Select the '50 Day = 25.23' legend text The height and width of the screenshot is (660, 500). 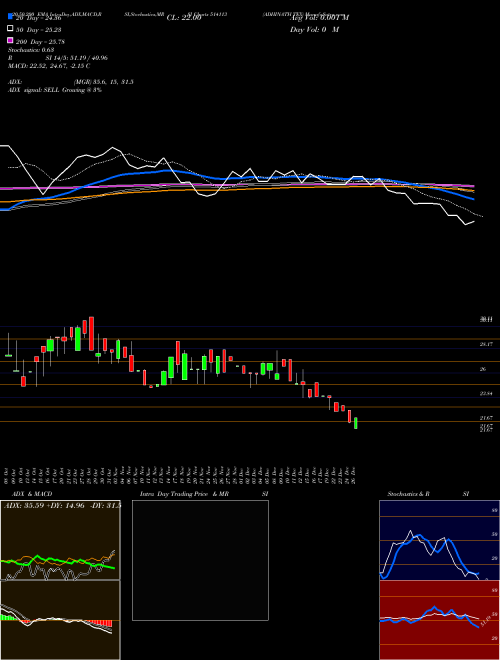click(x=38, y=30)
